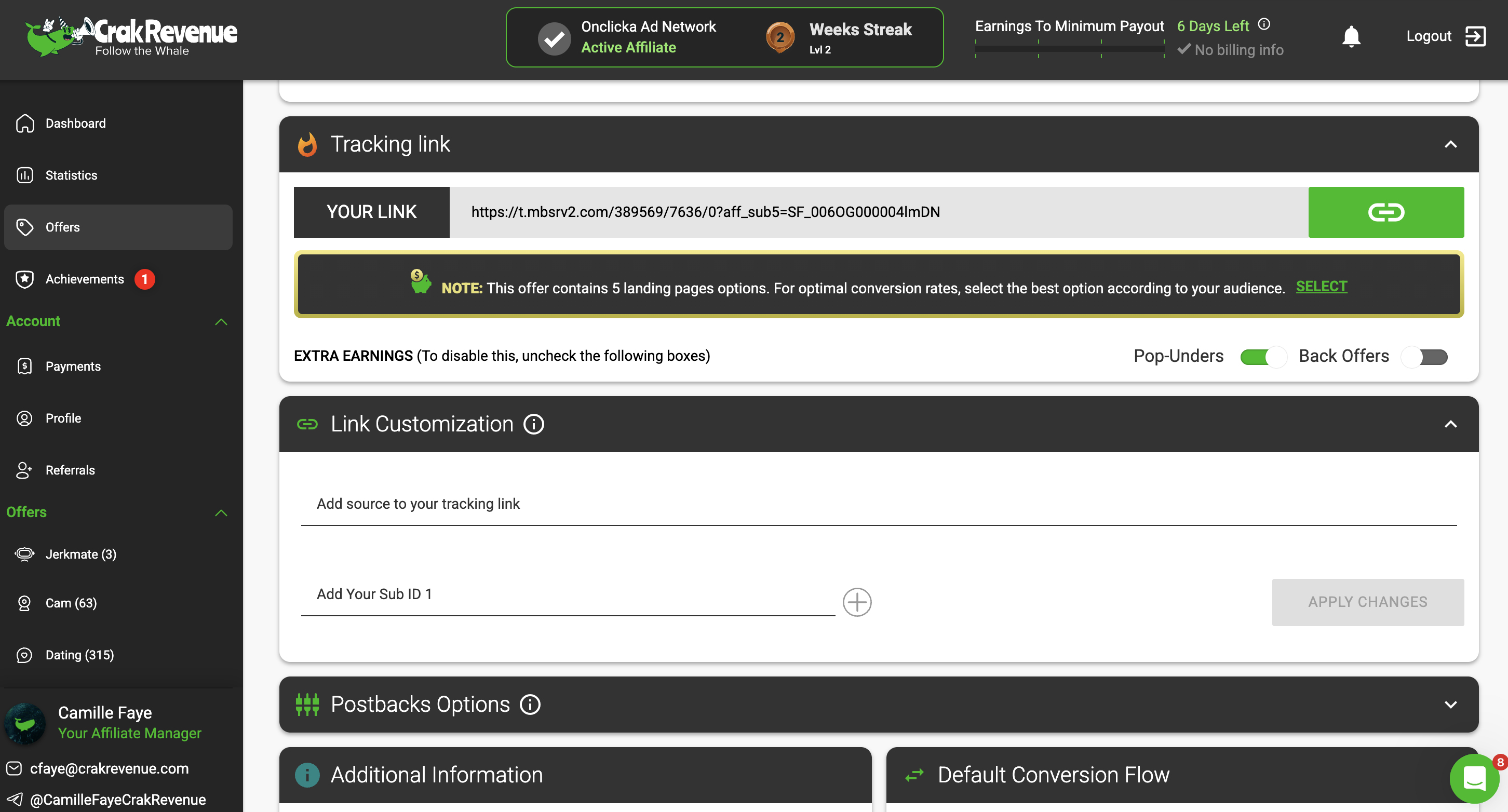Click Postbacks Options info icon

pos(530,705)
